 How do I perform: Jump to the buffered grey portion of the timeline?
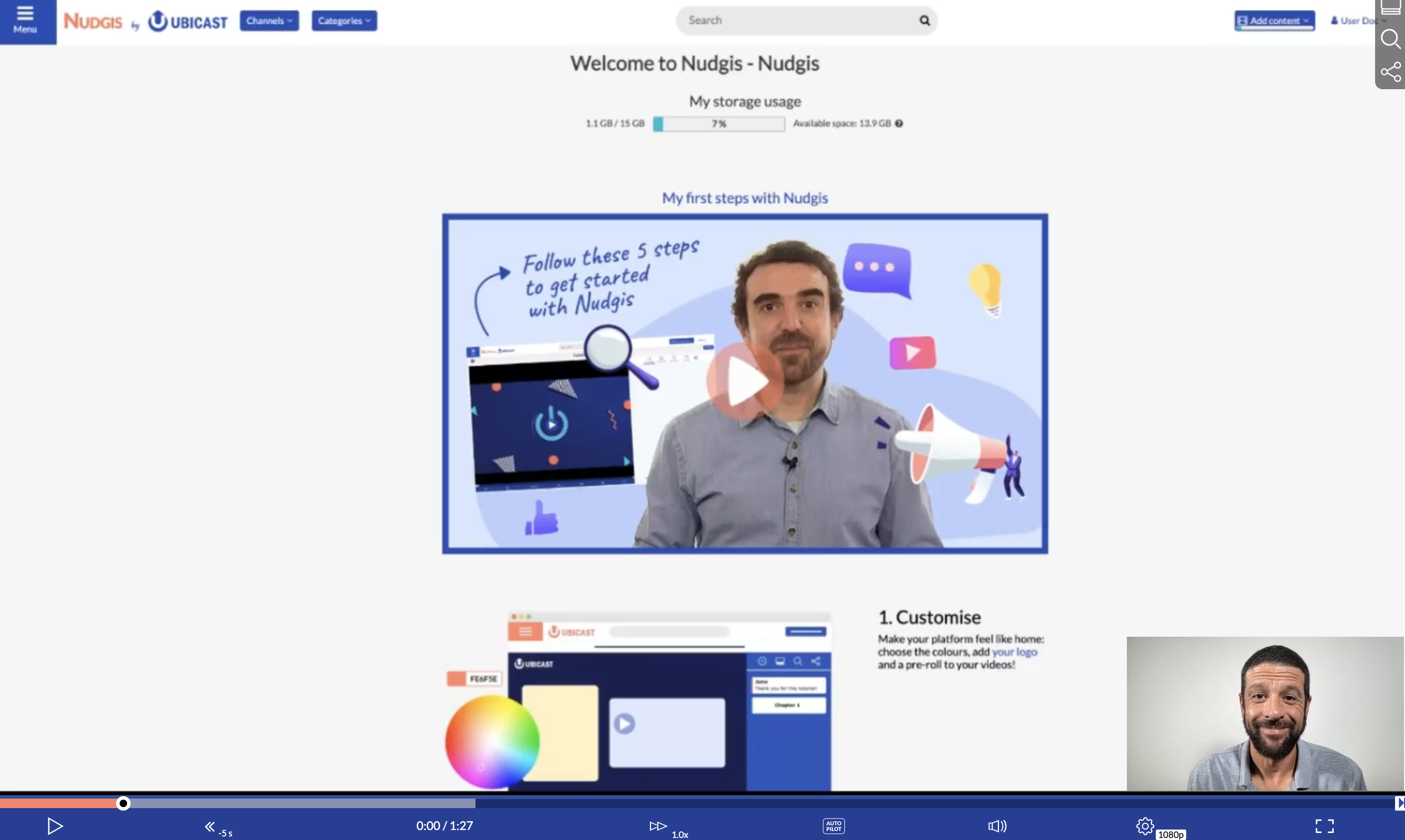click(303, 803)
